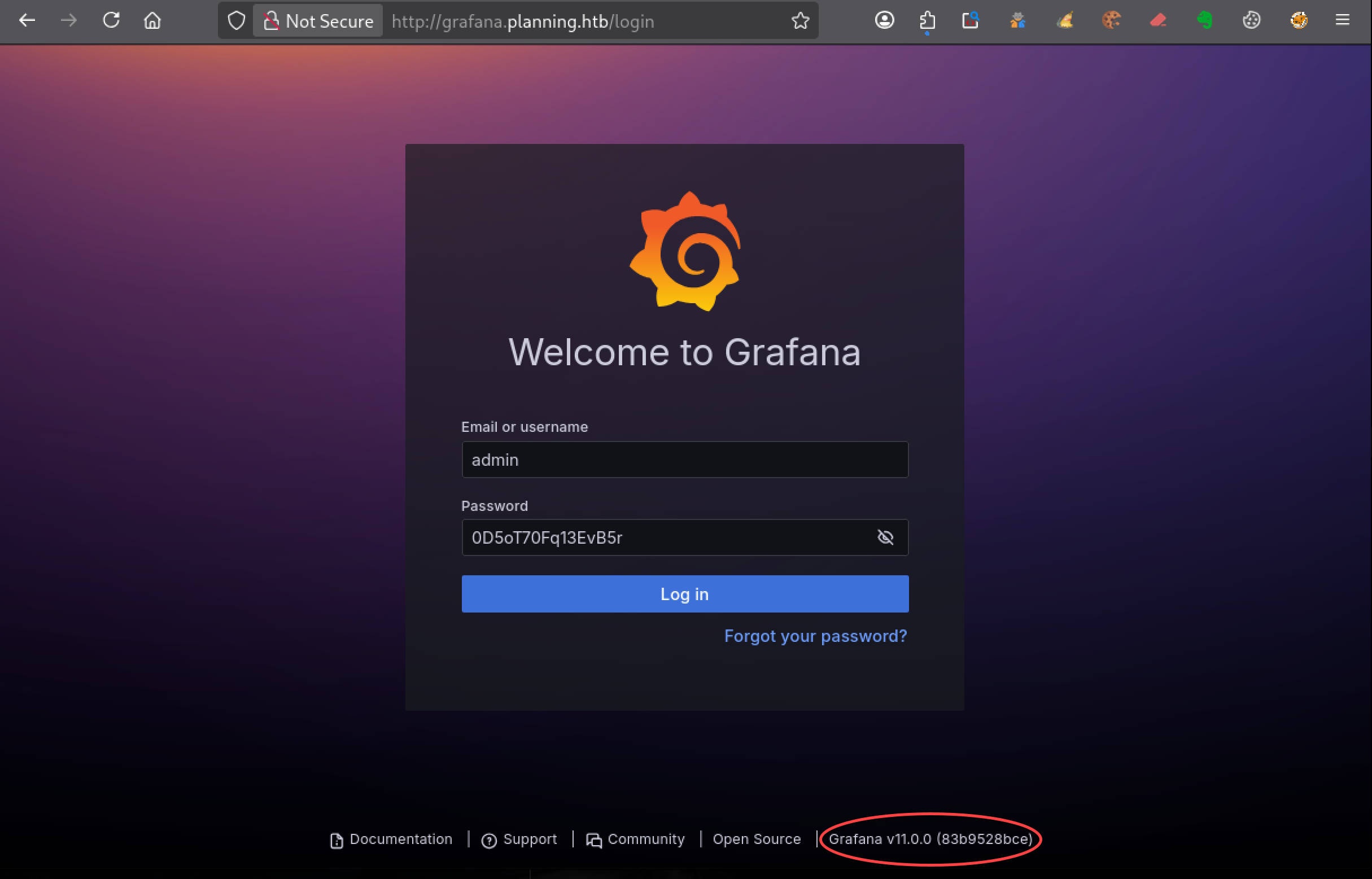Hide the password with the eye toggle

pos(885,537)
